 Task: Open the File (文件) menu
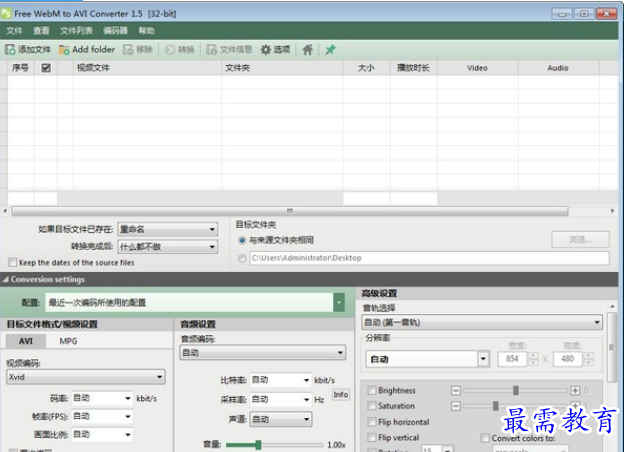coord(14,31)
